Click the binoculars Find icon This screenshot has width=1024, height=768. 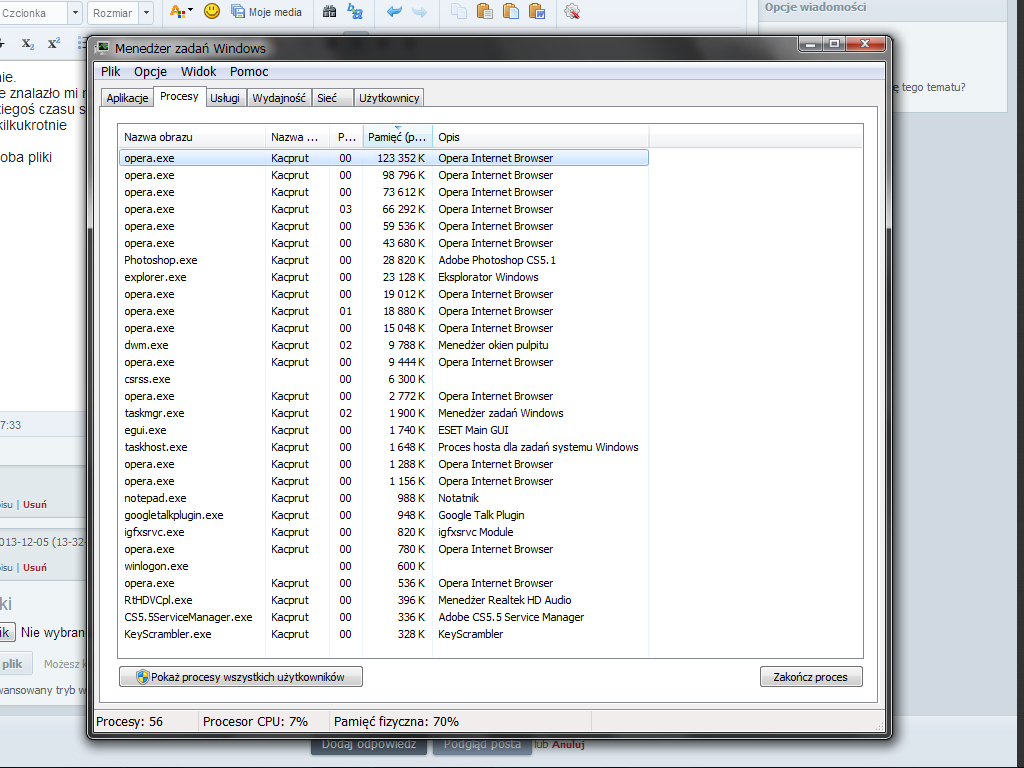330,11
